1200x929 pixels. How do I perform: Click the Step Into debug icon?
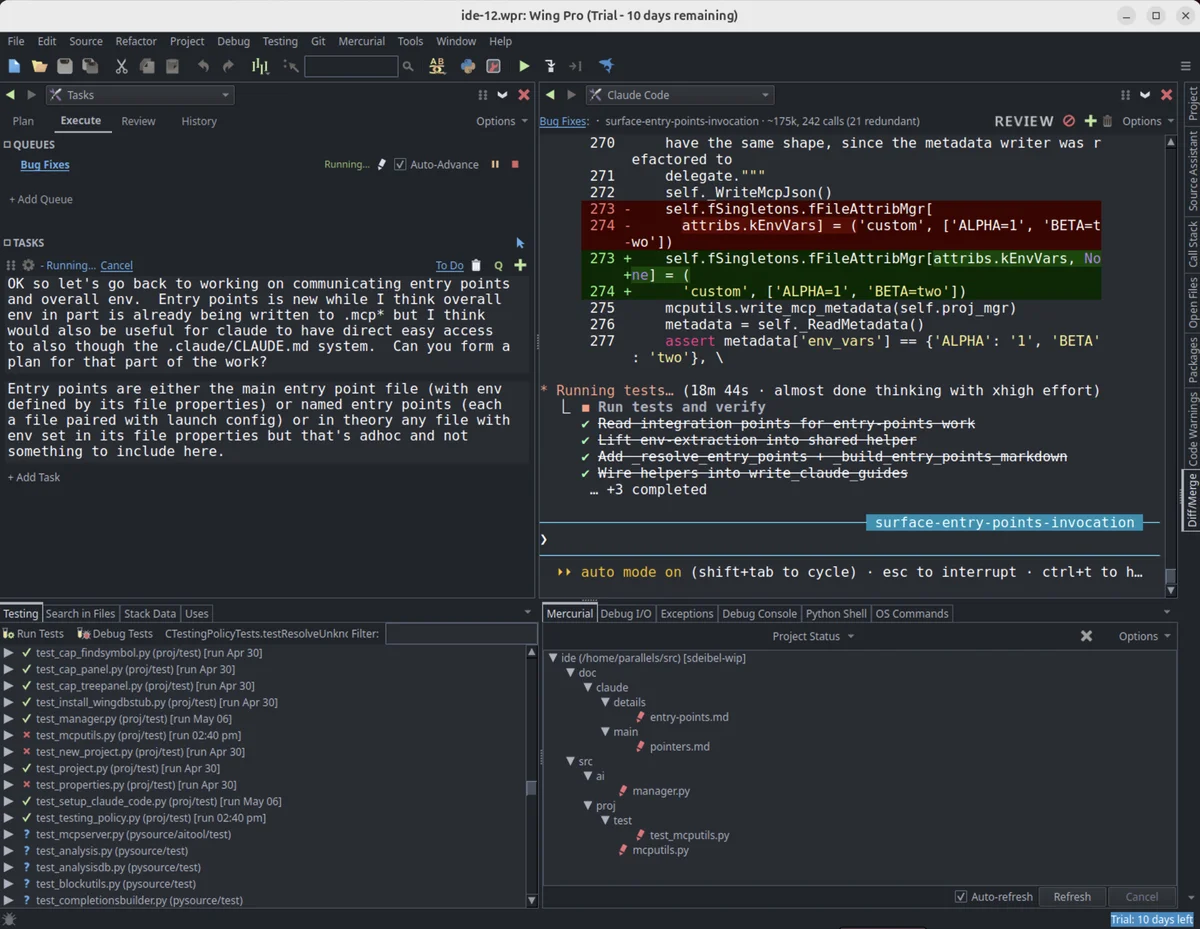click(x=550, y=66)
